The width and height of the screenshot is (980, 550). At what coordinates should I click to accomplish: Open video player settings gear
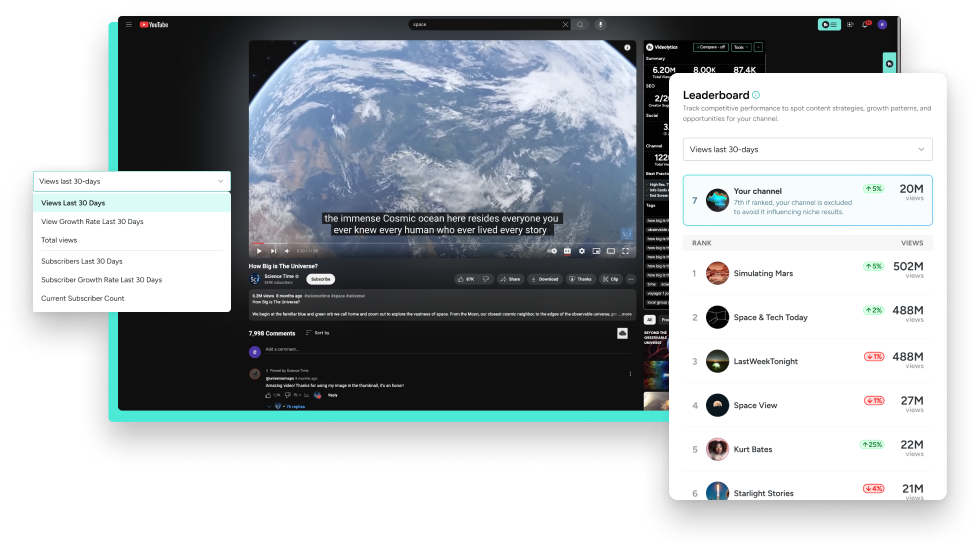pyautogui.click(x=582, y=251)
